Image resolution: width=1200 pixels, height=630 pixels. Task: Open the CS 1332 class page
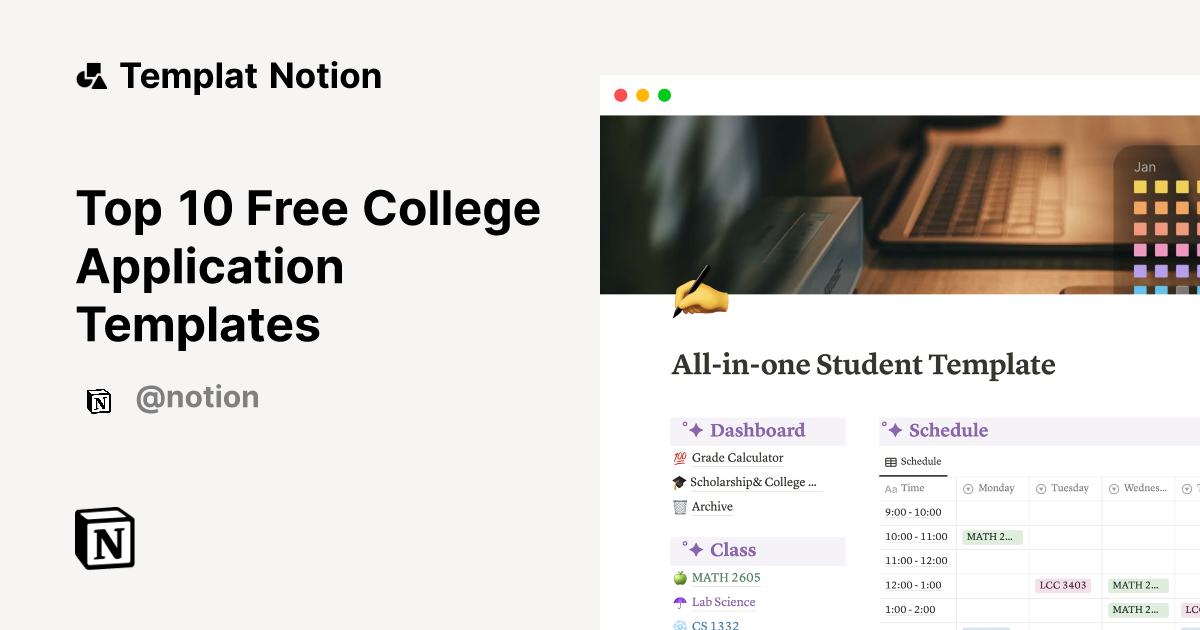click(x=714, y=624)
